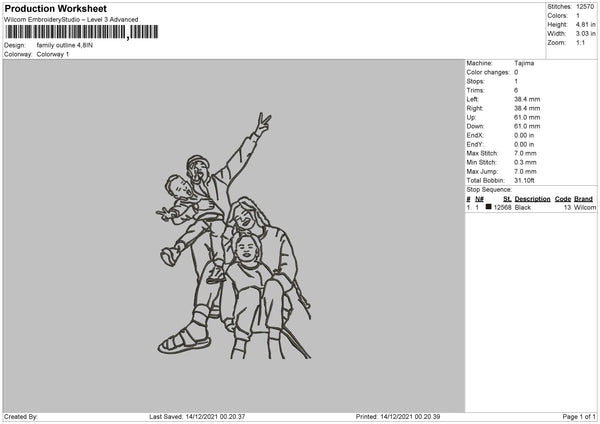Click the Created By label

[21, 417]
